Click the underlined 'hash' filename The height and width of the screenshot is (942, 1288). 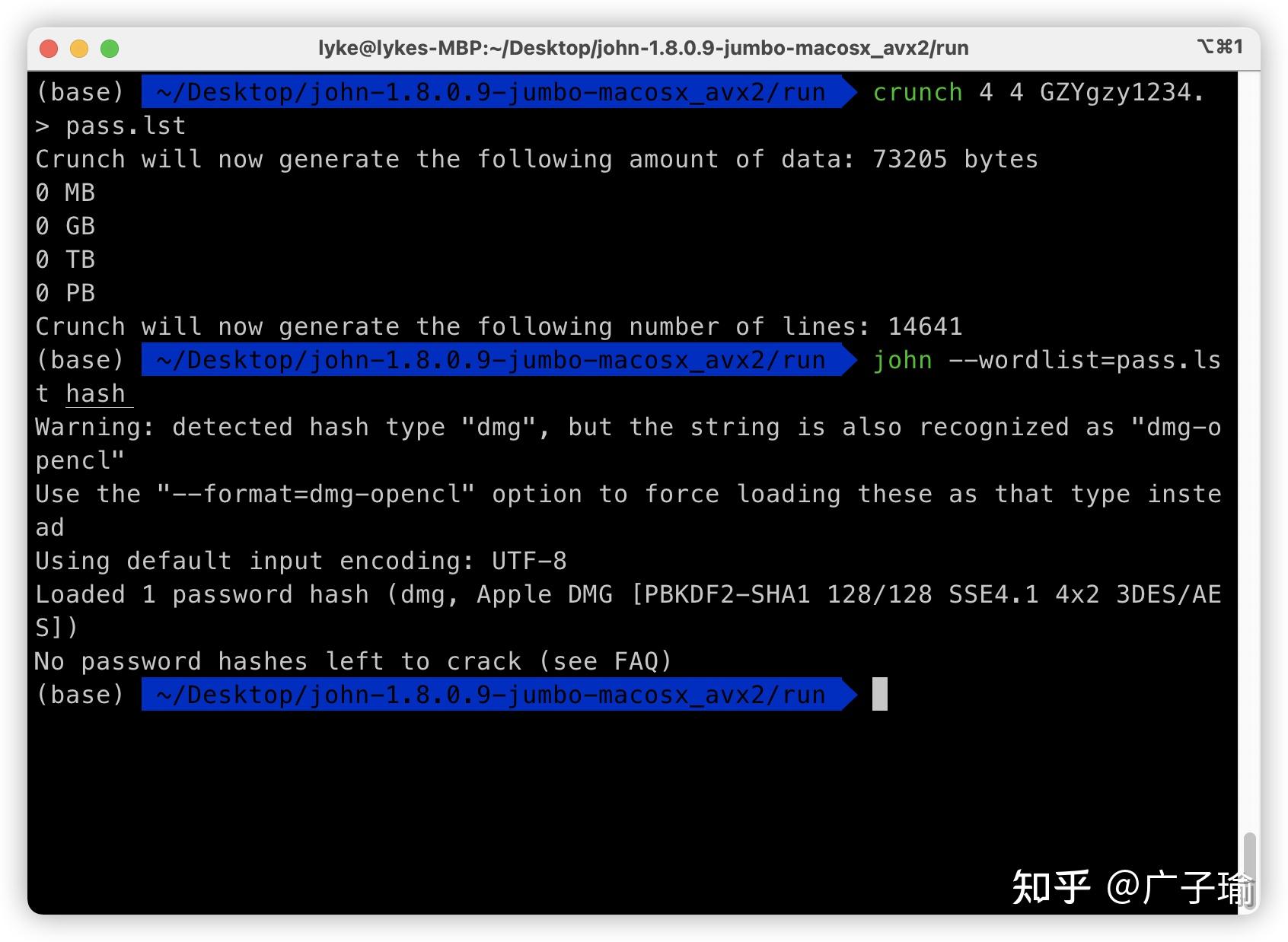pyautogui.click(x=95, y=393)
